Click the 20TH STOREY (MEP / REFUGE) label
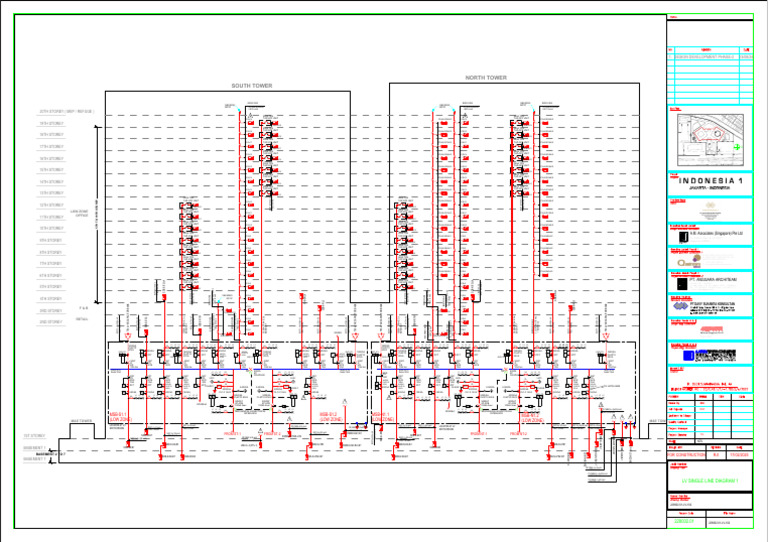The width and height of the screenshot is (768, 542). (x=67, y=112)
